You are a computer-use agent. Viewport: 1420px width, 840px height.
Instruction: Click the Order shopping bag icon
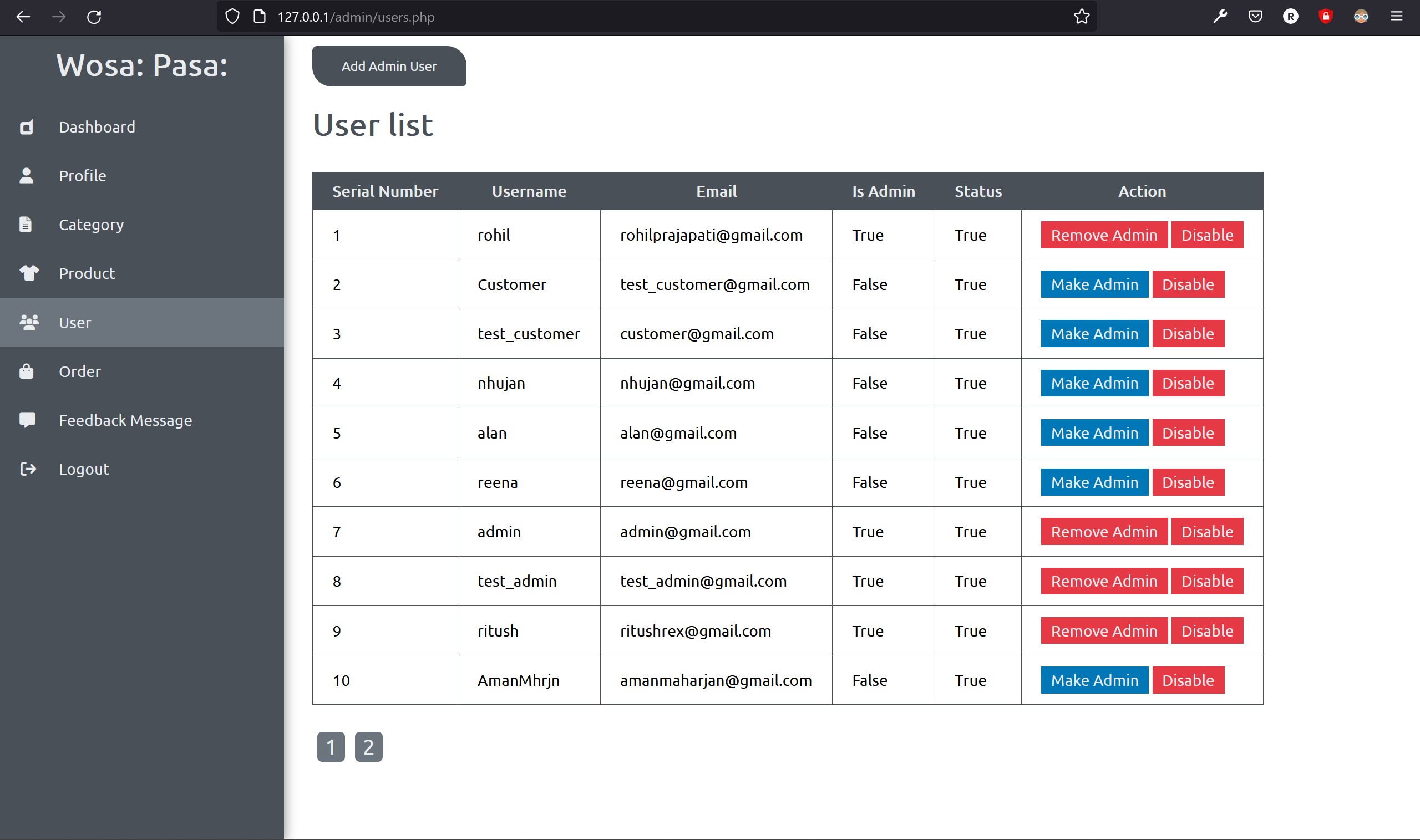(27, 371)
